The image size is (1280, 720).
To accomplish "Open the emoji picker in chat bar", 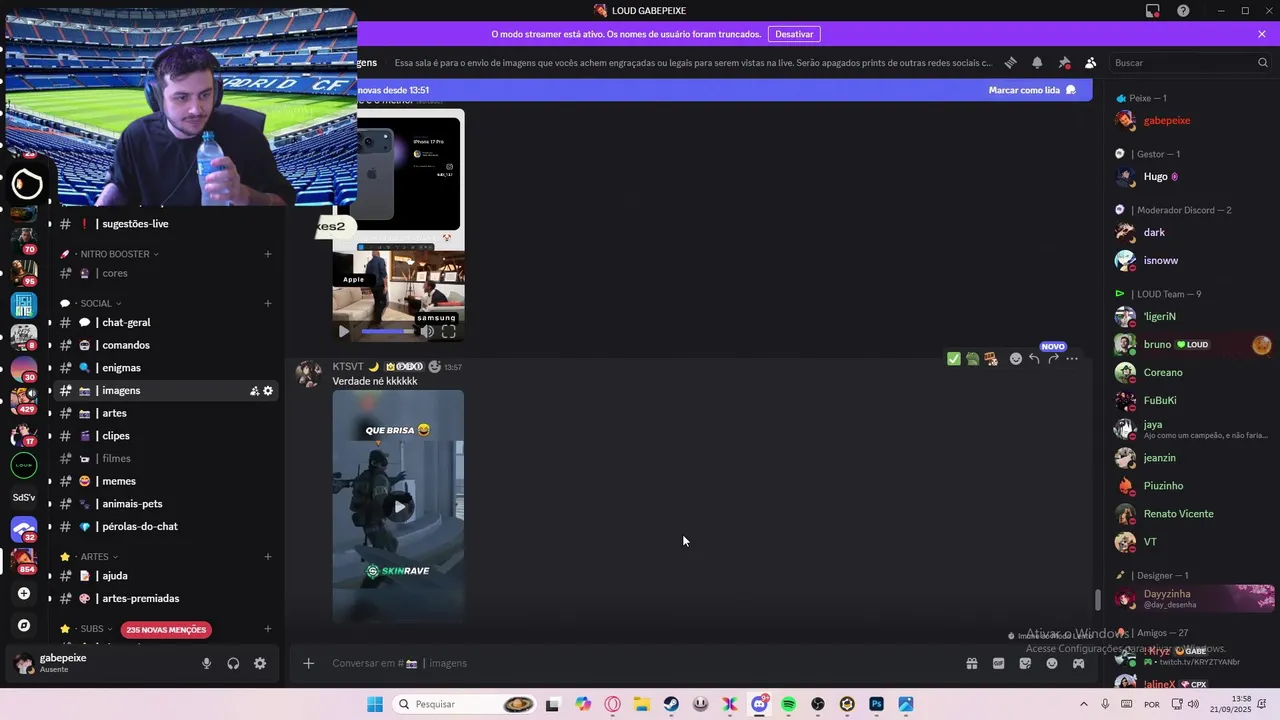I will (1052, 663).
